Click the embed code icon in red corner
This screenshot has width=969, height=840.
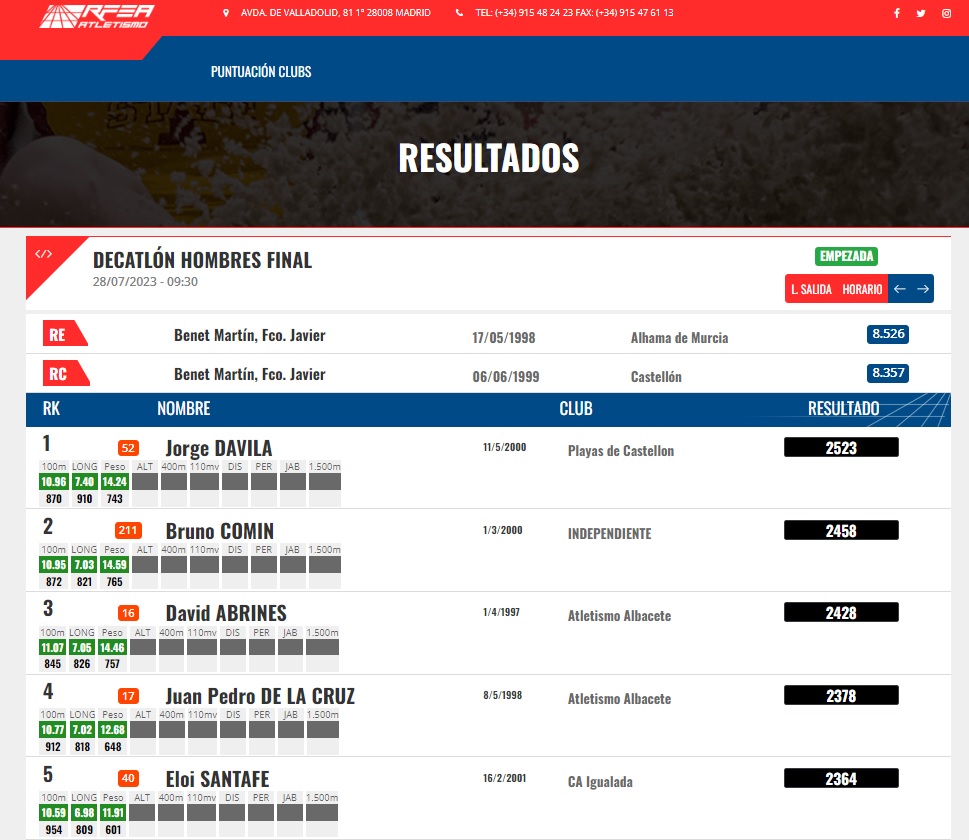tap(43, 254)
